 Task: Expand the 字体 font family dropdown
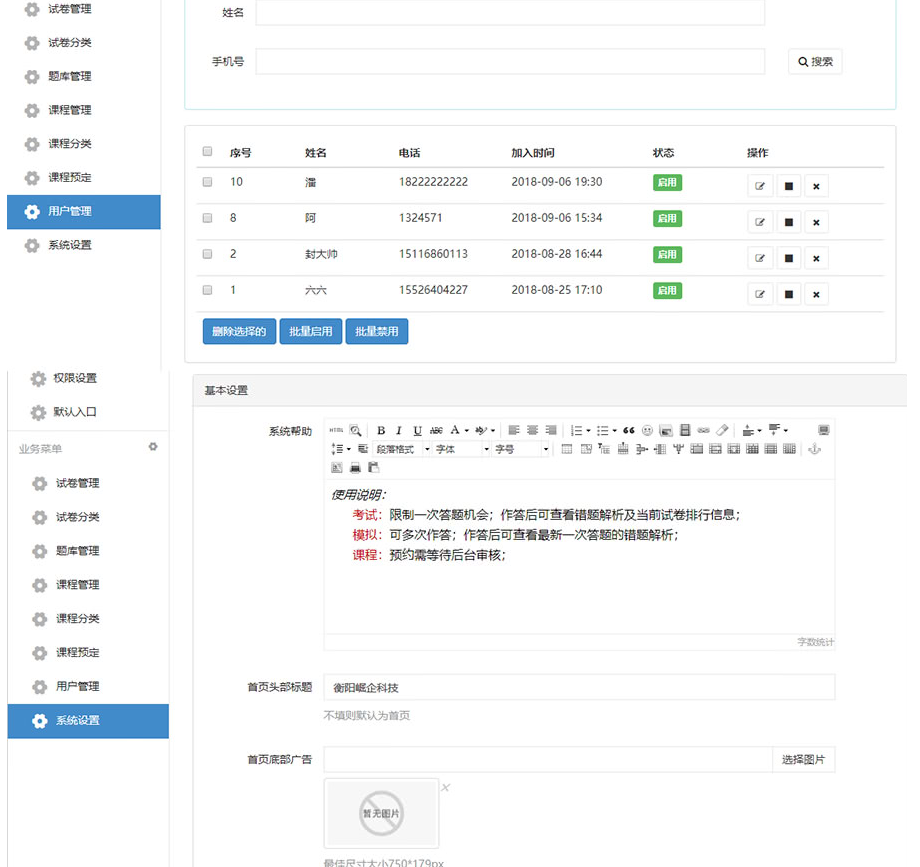point(461,450)
